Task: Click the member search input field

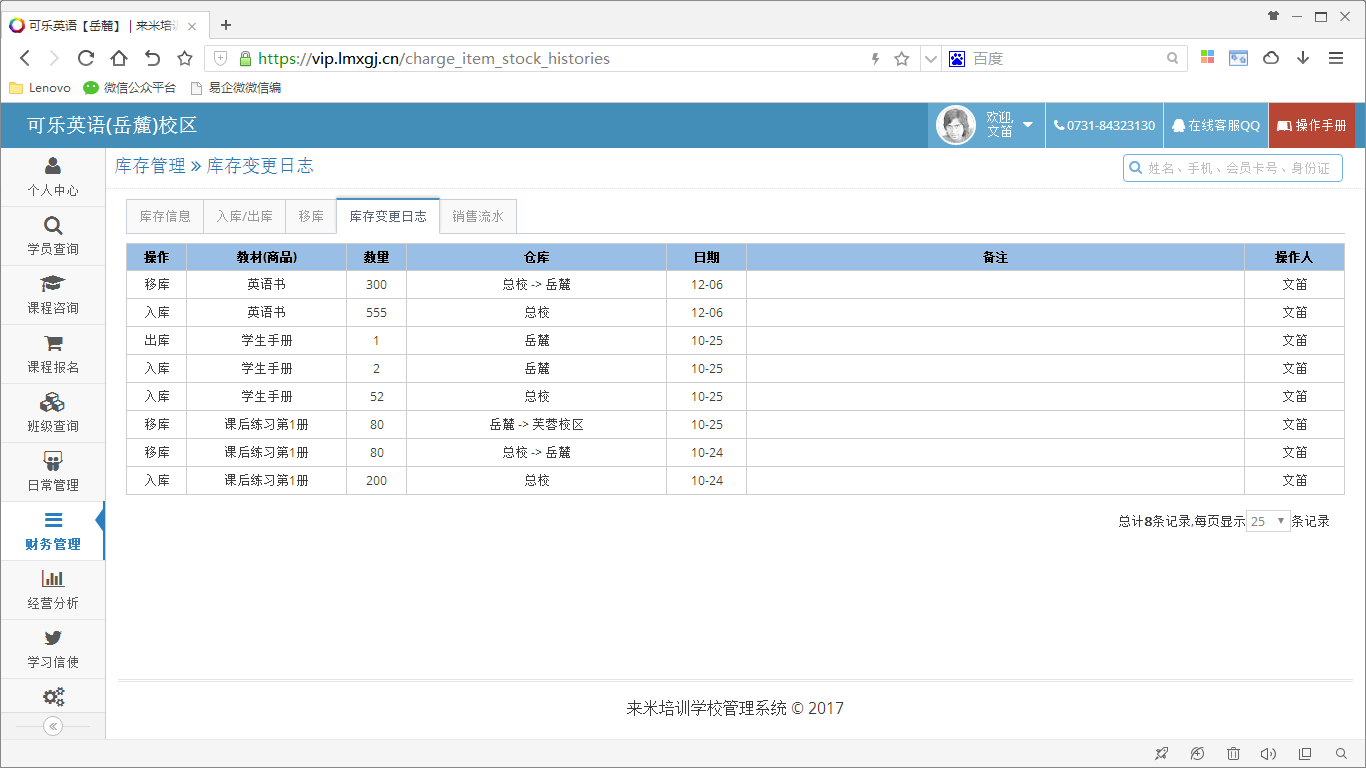Action: [1240, 168]
